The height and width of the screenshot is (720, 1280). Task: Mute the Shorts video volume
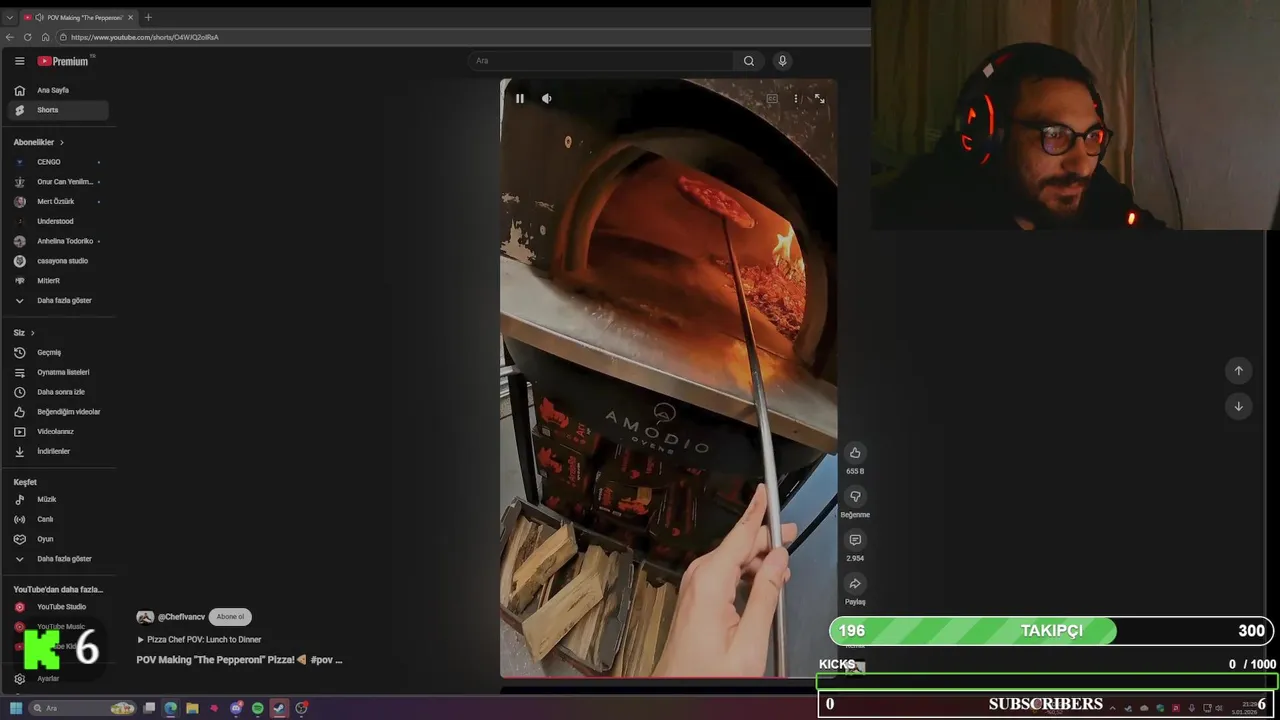[x=546, y=98]
